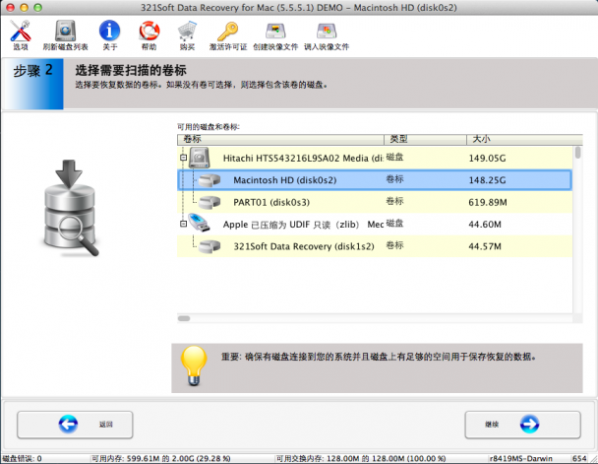Click the yellow light bulb tip icon
The image size is (598, 464).
[x=194, y=366]
